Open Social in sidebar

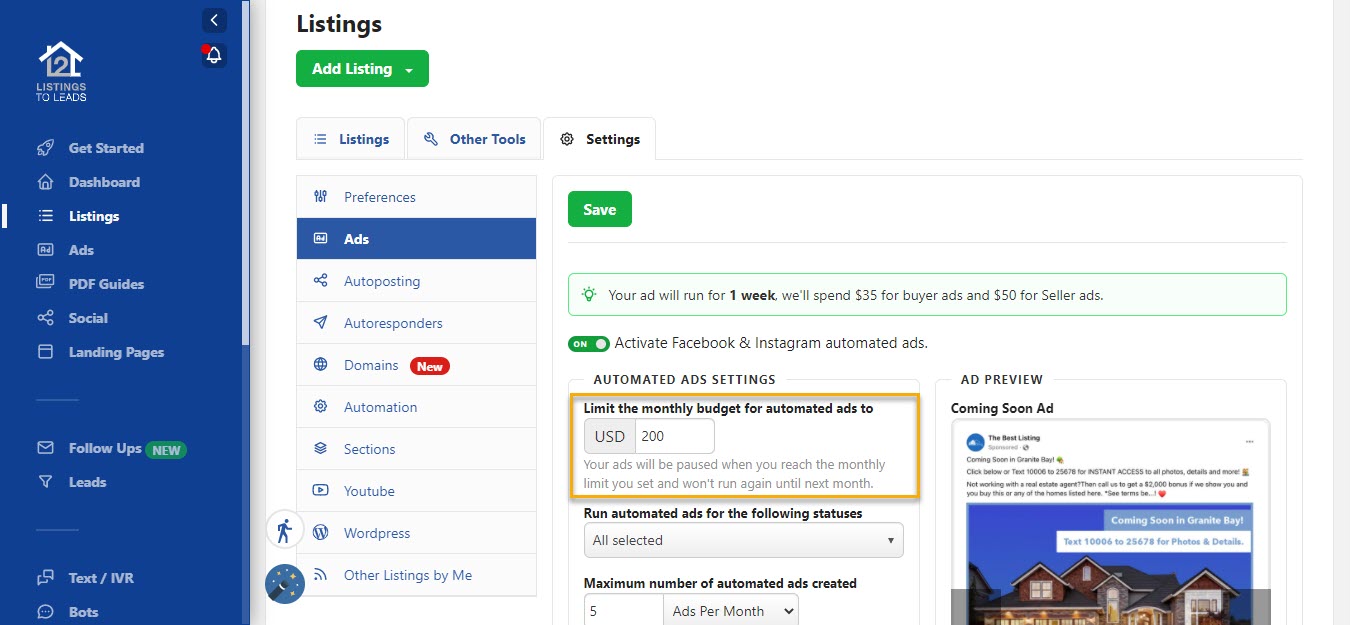[x=88, y=318]
